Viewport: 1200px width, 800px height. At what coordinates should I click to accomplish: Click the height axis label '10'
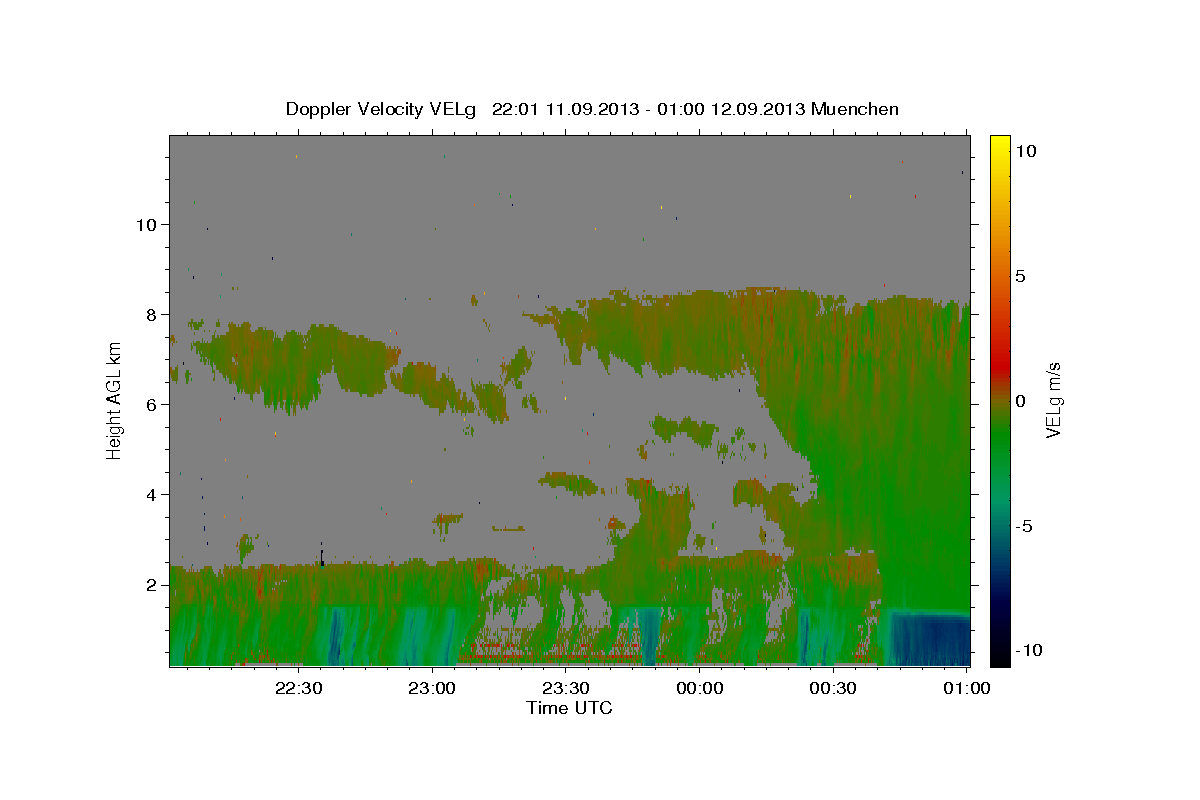[147, 224]
